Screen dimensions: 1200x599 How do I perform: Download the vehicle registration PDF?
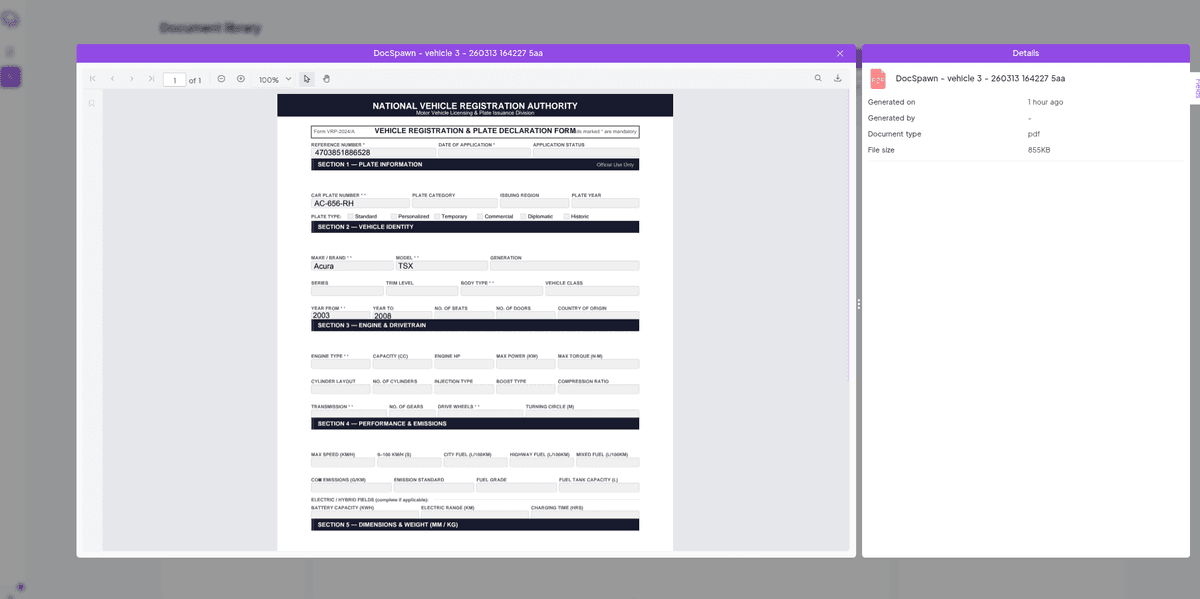[838, 78]
